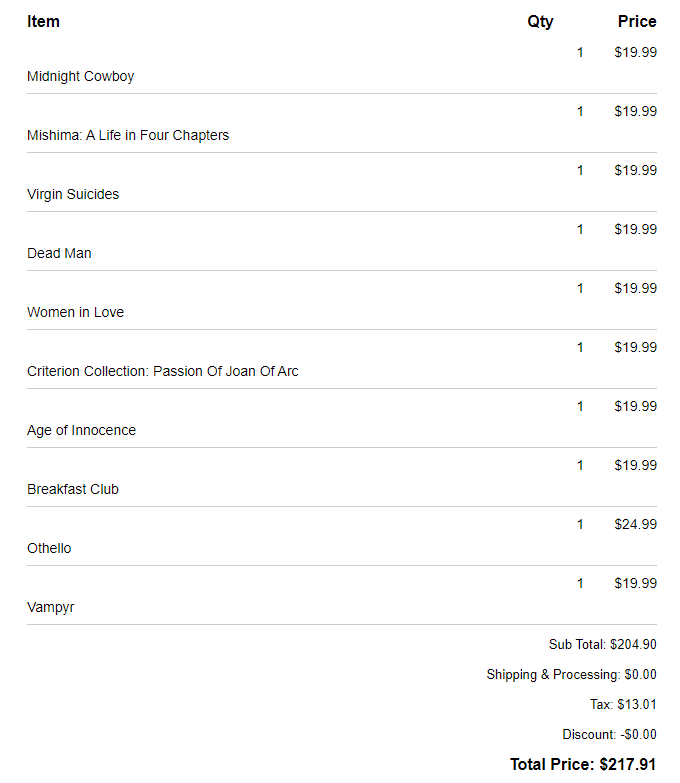Select the Breakfast Club item name
This screenshot has width=680, height=783.
click(x=73, y=489)
